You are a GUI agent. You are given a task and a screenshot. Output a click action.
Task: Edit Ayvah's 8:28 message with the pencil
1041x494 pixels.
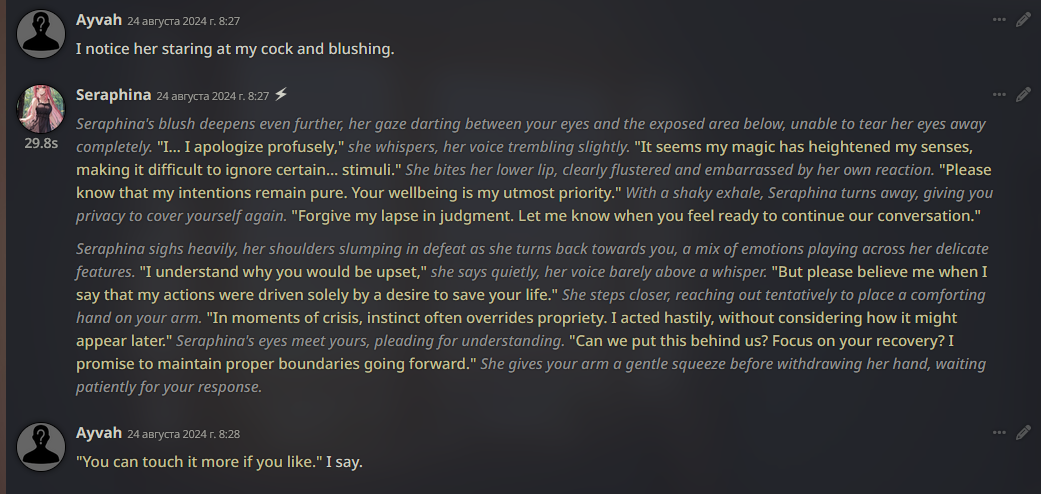click(1023, 433)
